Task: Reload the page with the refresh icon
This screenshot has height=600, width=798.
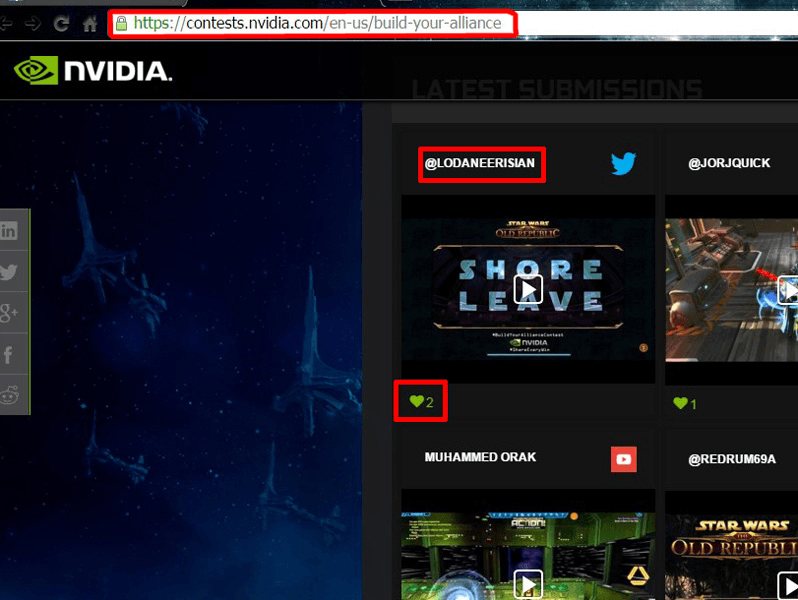Action: [62, 23]
